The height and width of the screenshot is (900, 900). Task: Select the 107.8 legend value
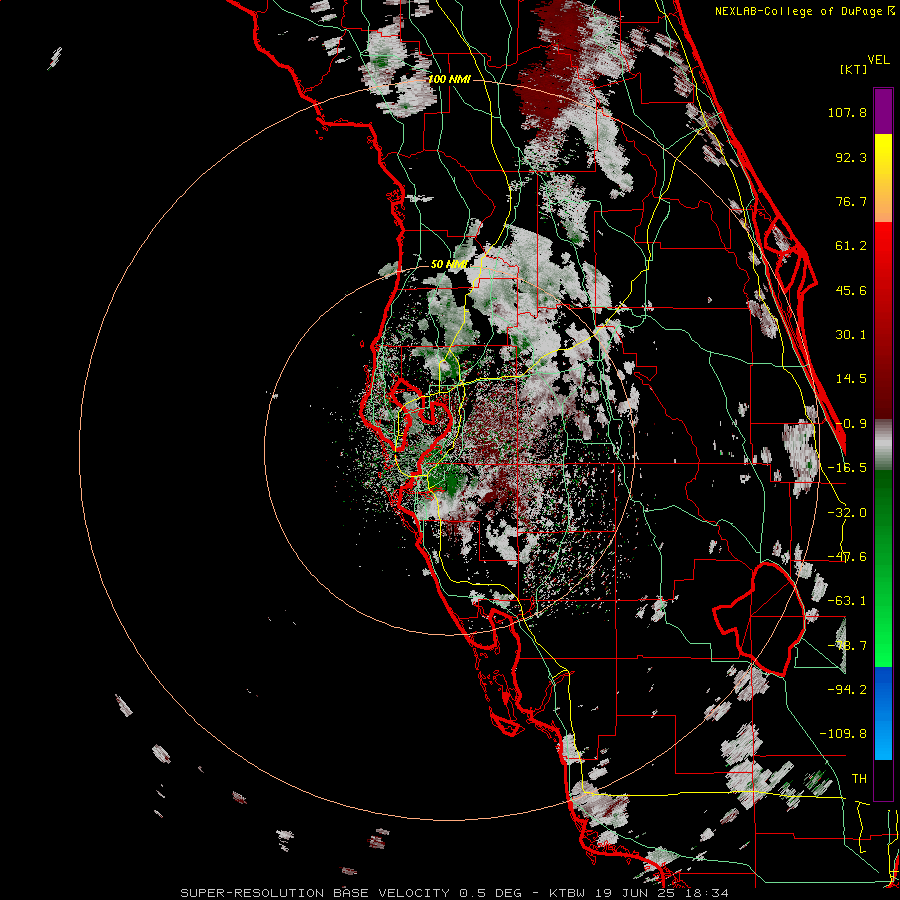coord(847,112)
